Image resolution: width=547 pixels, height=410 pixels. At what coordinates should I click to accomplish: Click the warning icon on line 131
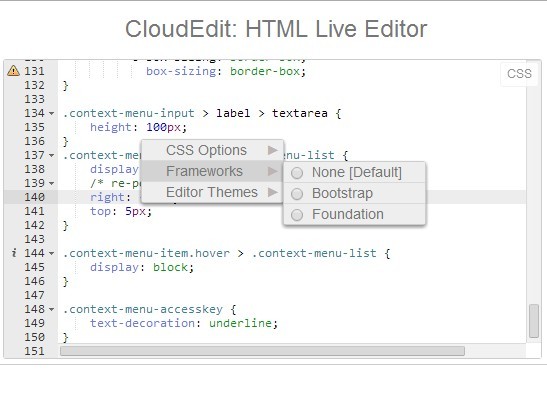pos(13,71)
